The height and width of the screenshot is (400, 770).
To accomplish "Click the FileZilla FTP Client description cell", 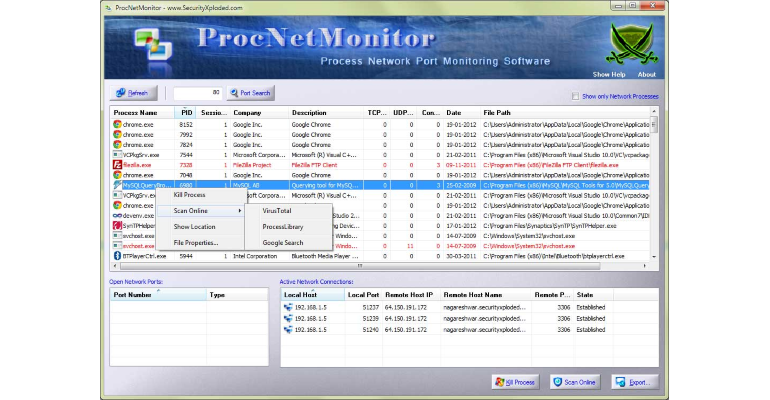I will [314, 165].
